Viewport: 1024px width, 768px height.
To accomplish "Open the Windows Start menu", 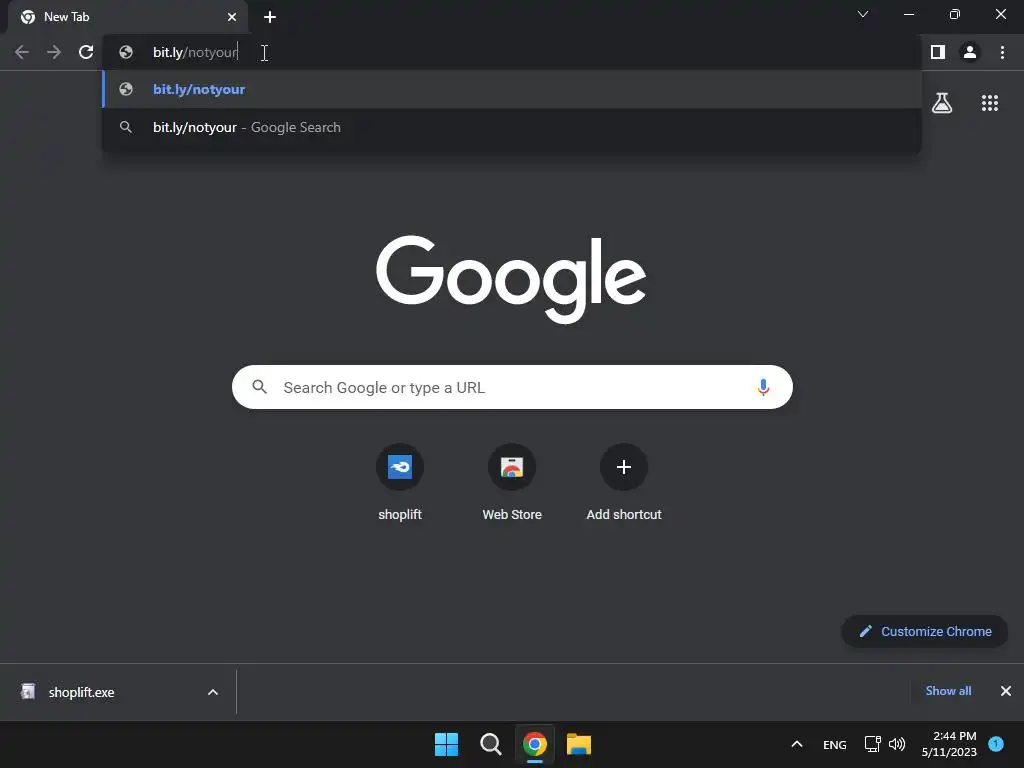I will 447,744.
